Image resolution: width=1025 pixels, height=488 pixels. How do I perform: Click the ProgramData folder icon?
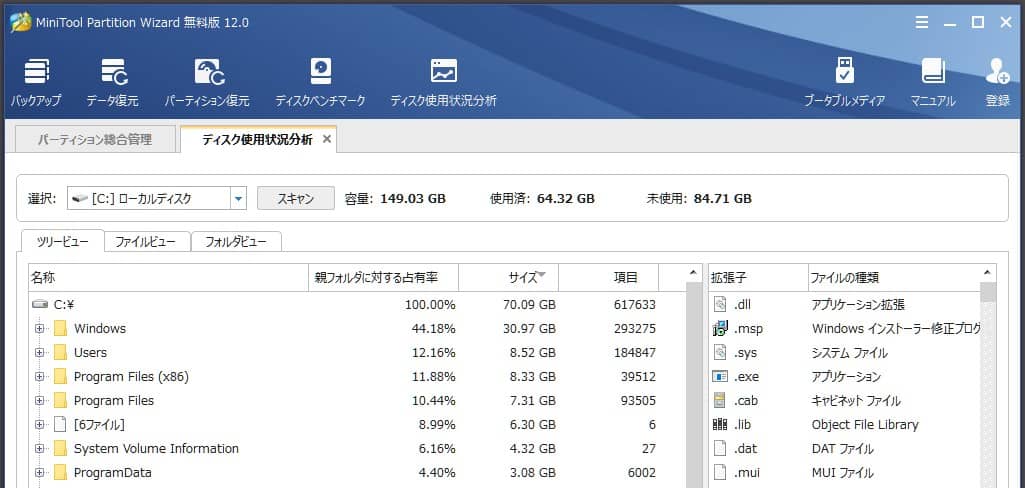coord(61,473)
